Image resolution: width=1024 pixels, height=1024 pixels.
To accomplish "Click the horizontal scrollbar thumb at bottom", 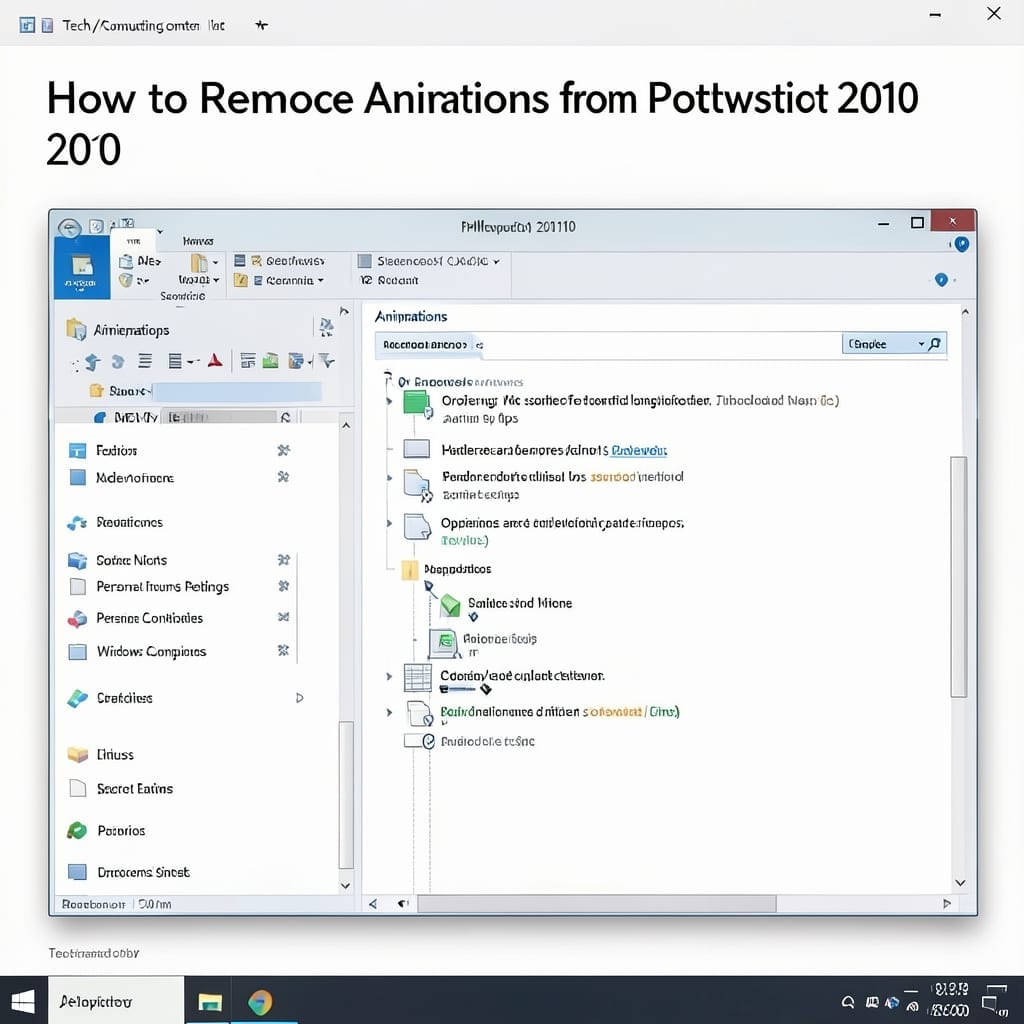I will pyautogui.click(x=597, y=904).
